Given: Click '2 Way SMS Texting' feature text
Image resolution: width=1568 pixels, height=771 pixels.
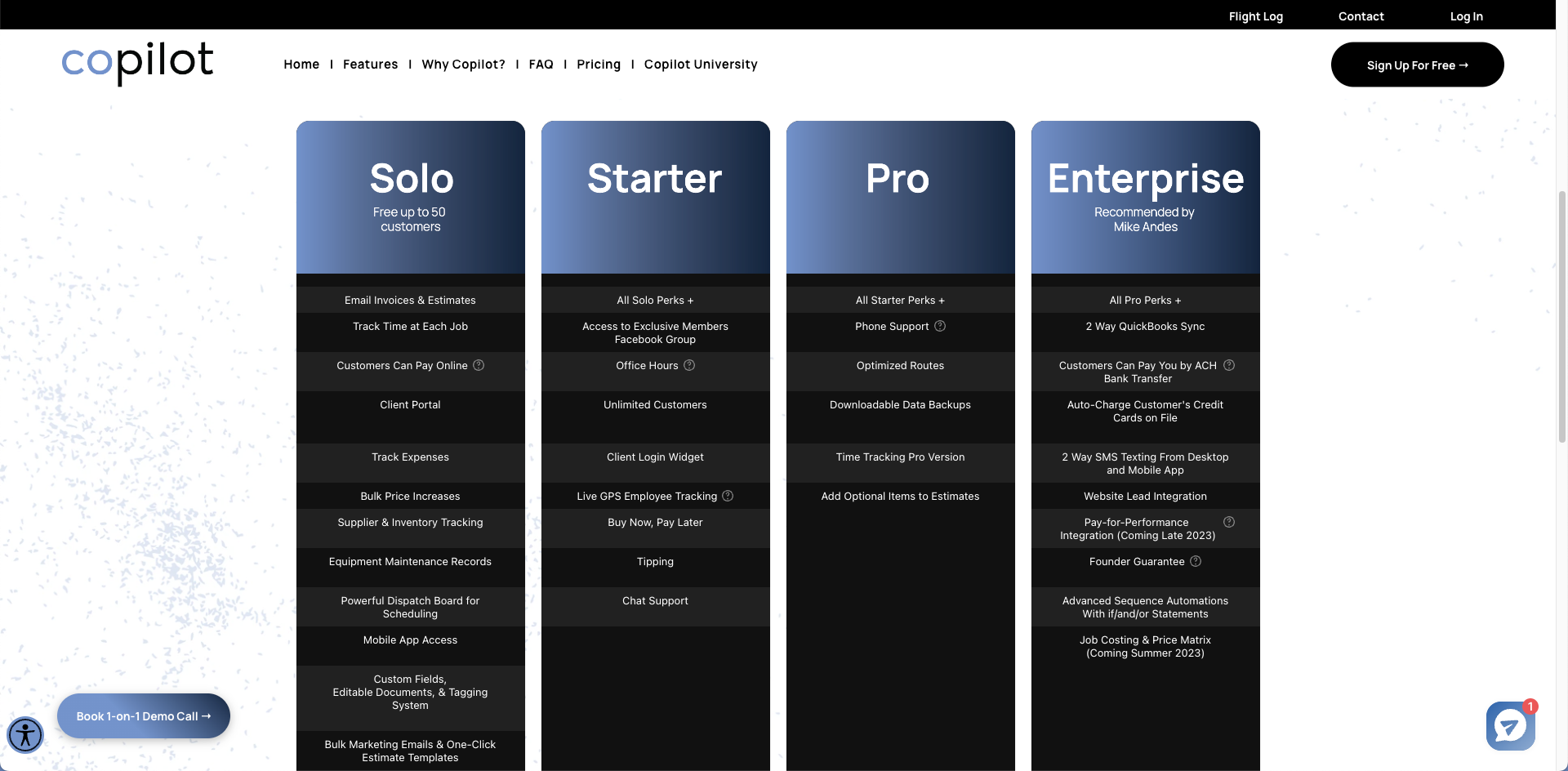Looking at the screenshot, I should (1145, 463).
